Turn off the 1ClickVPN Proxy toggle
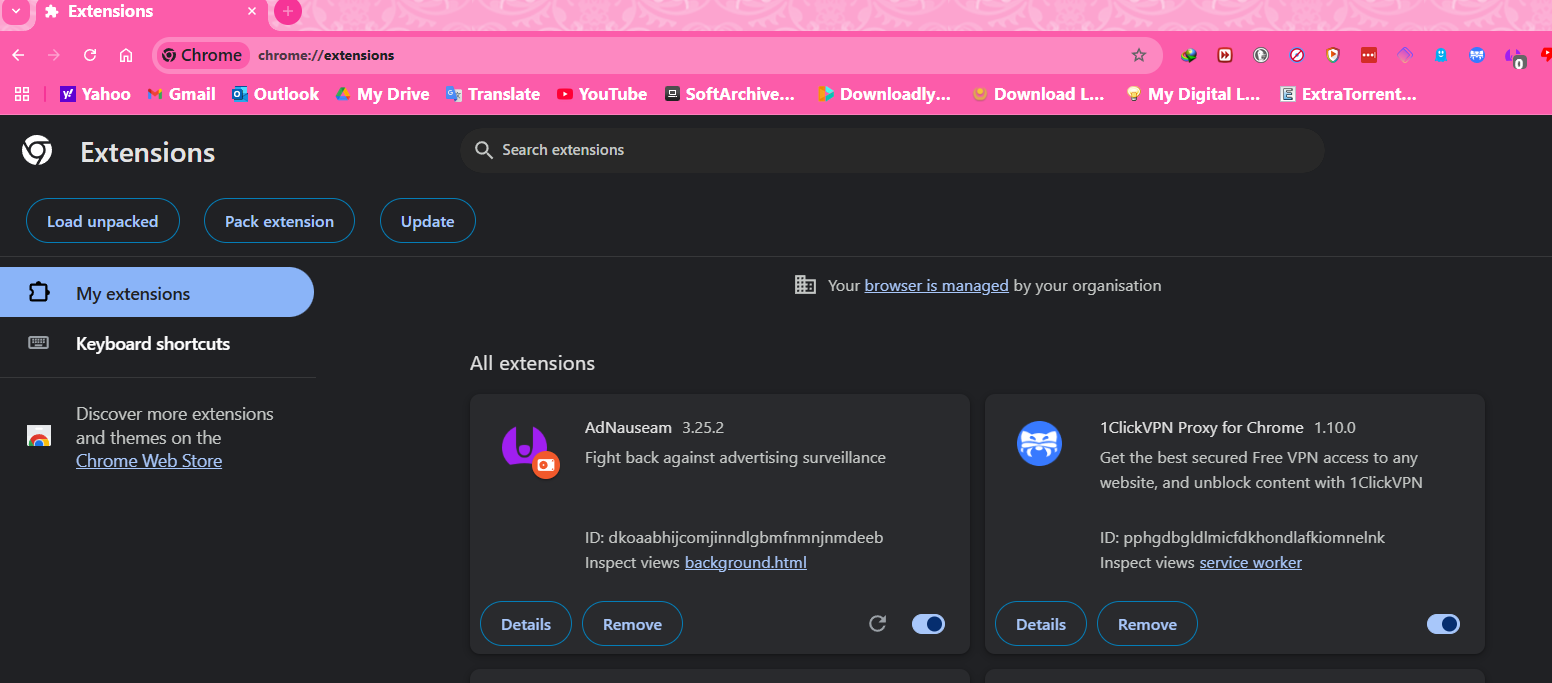1552x683 pixels. pos(1443,624)
